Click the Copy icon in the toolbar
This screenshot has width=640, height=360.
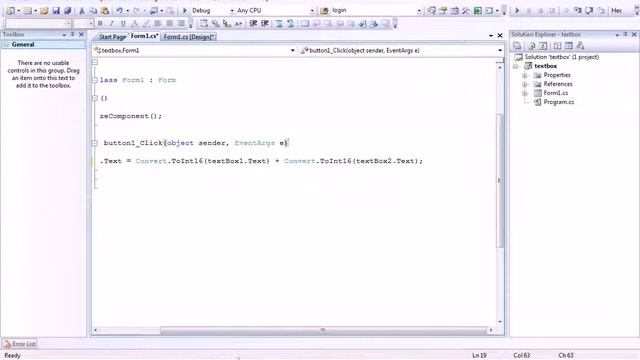[x=93, y=11]
